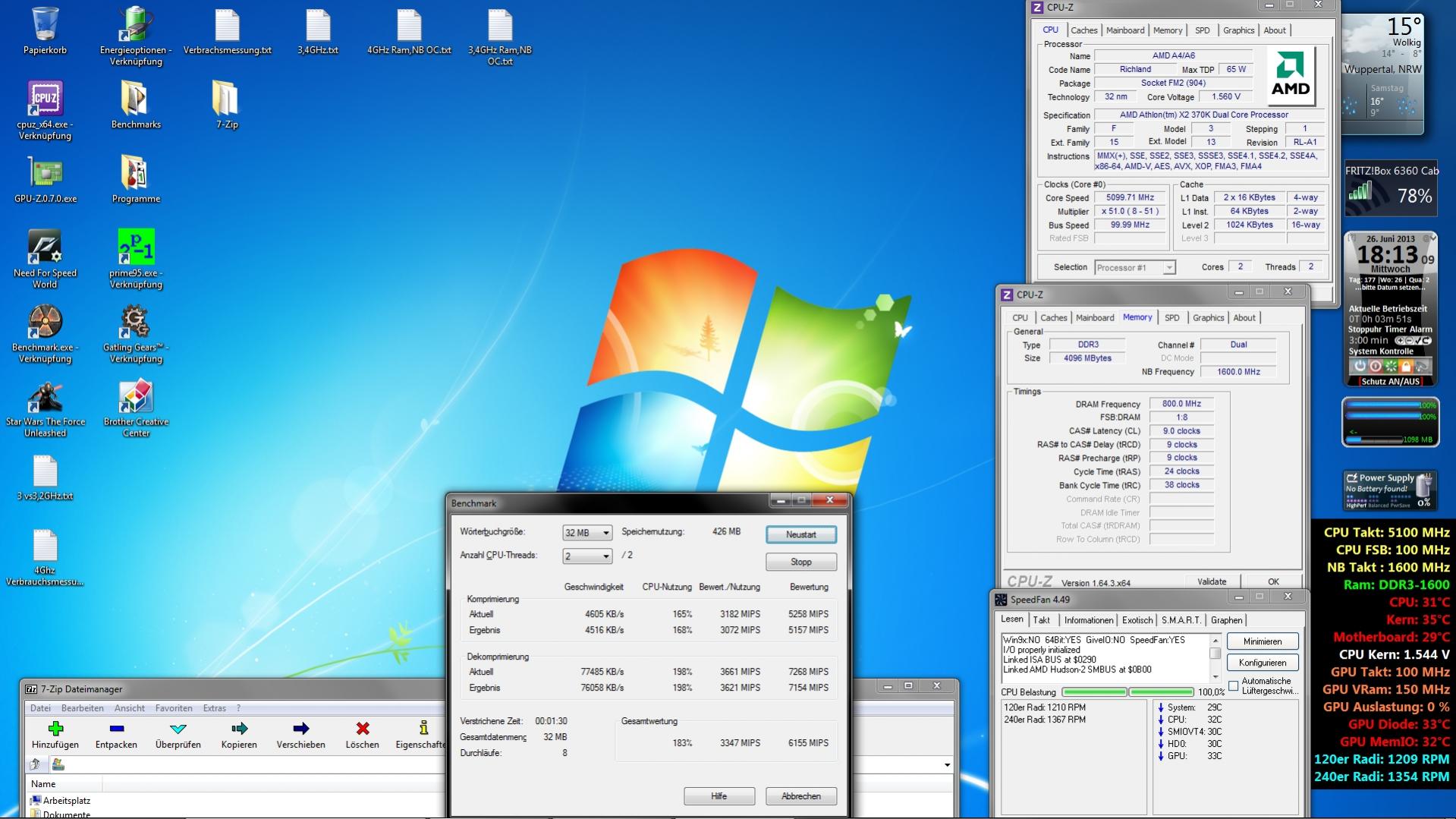1456x819 pixels.
Task: Open the Bearbeiten menu in 7-Zip
Action: [x=83, y=708]
